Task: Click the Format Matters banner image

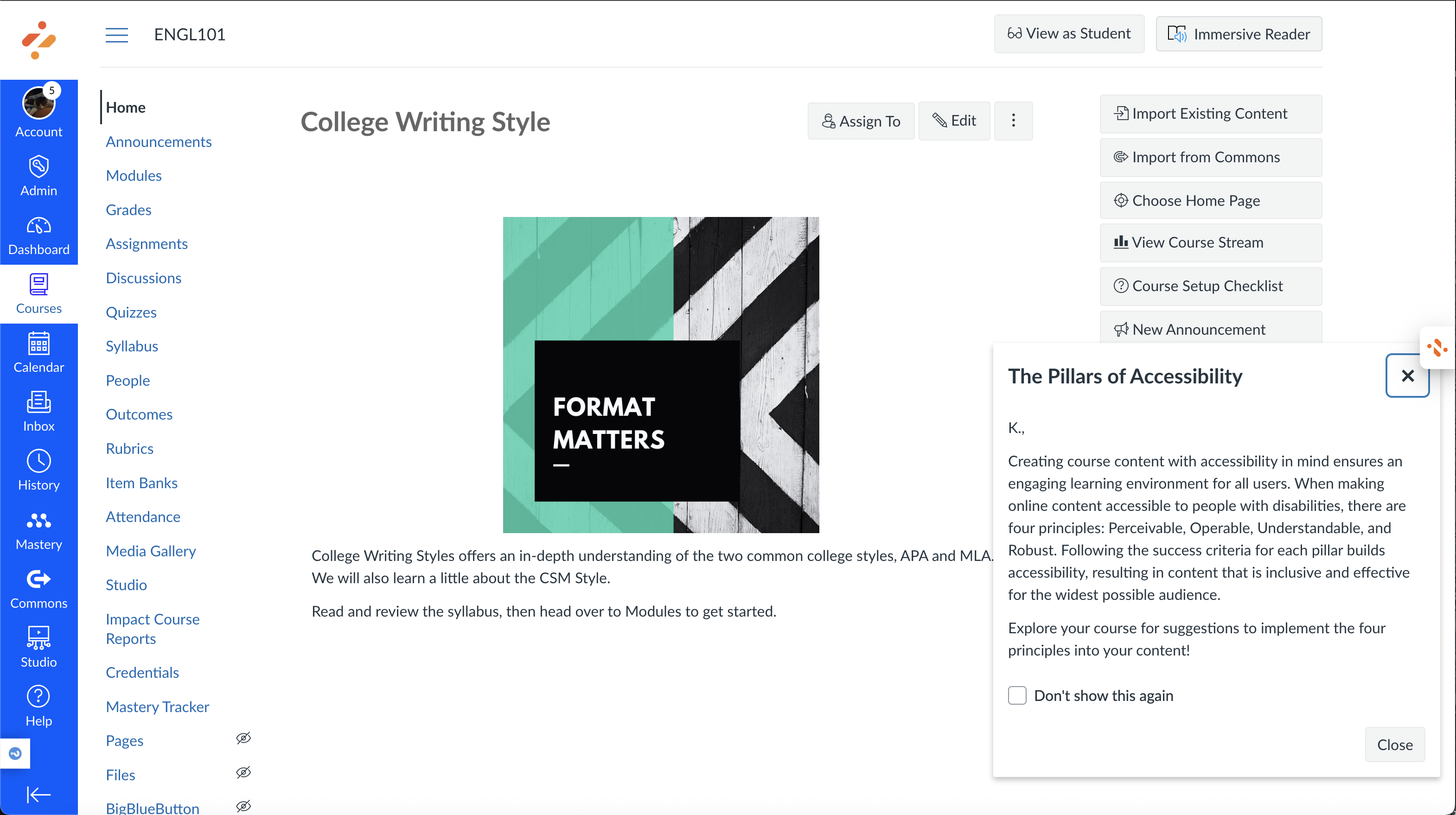Action: 661,375
